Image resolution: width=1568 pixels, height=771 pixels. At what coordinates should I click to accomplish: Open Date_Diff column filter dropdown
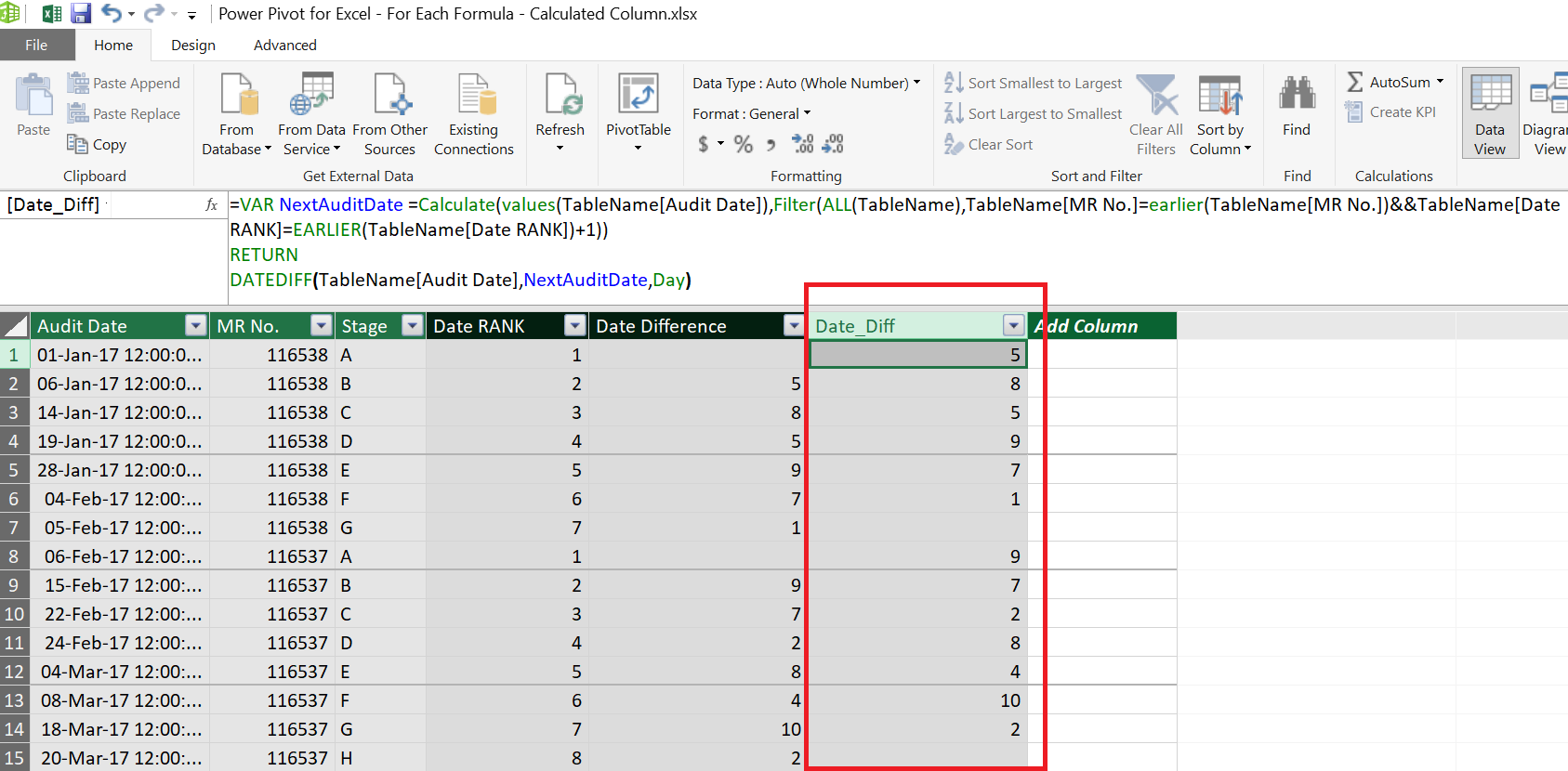click(x=1014, y=325)
